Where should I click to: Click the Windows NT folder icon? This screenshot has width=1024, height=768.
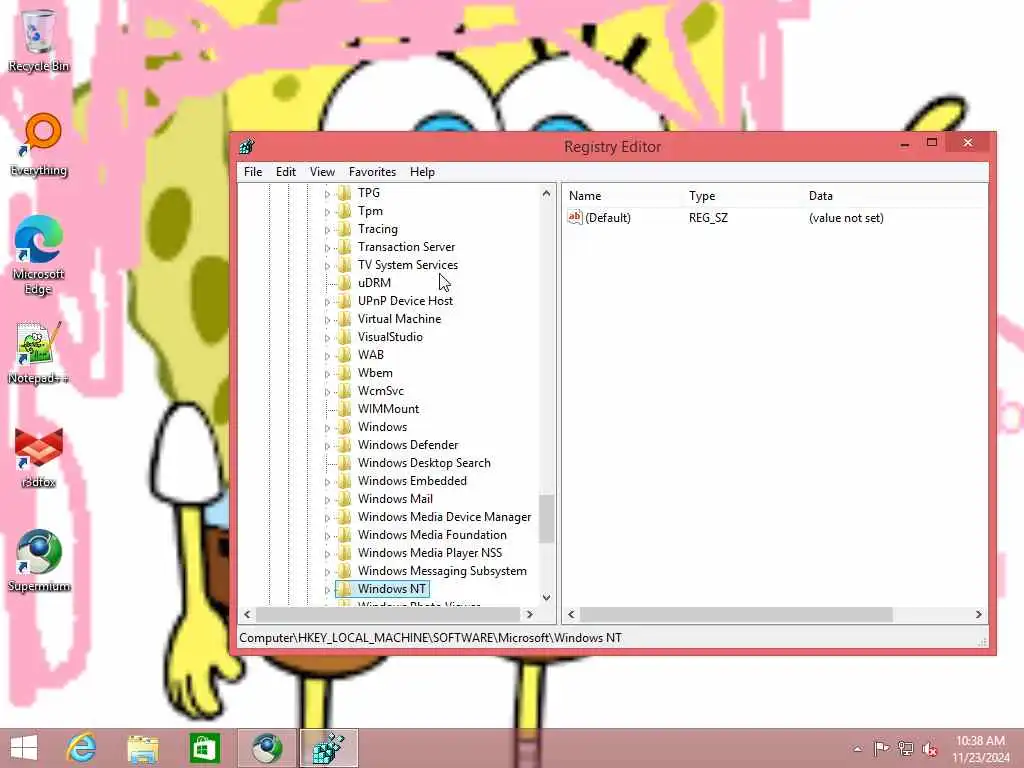pyautogui.click(x=344, y=588)
